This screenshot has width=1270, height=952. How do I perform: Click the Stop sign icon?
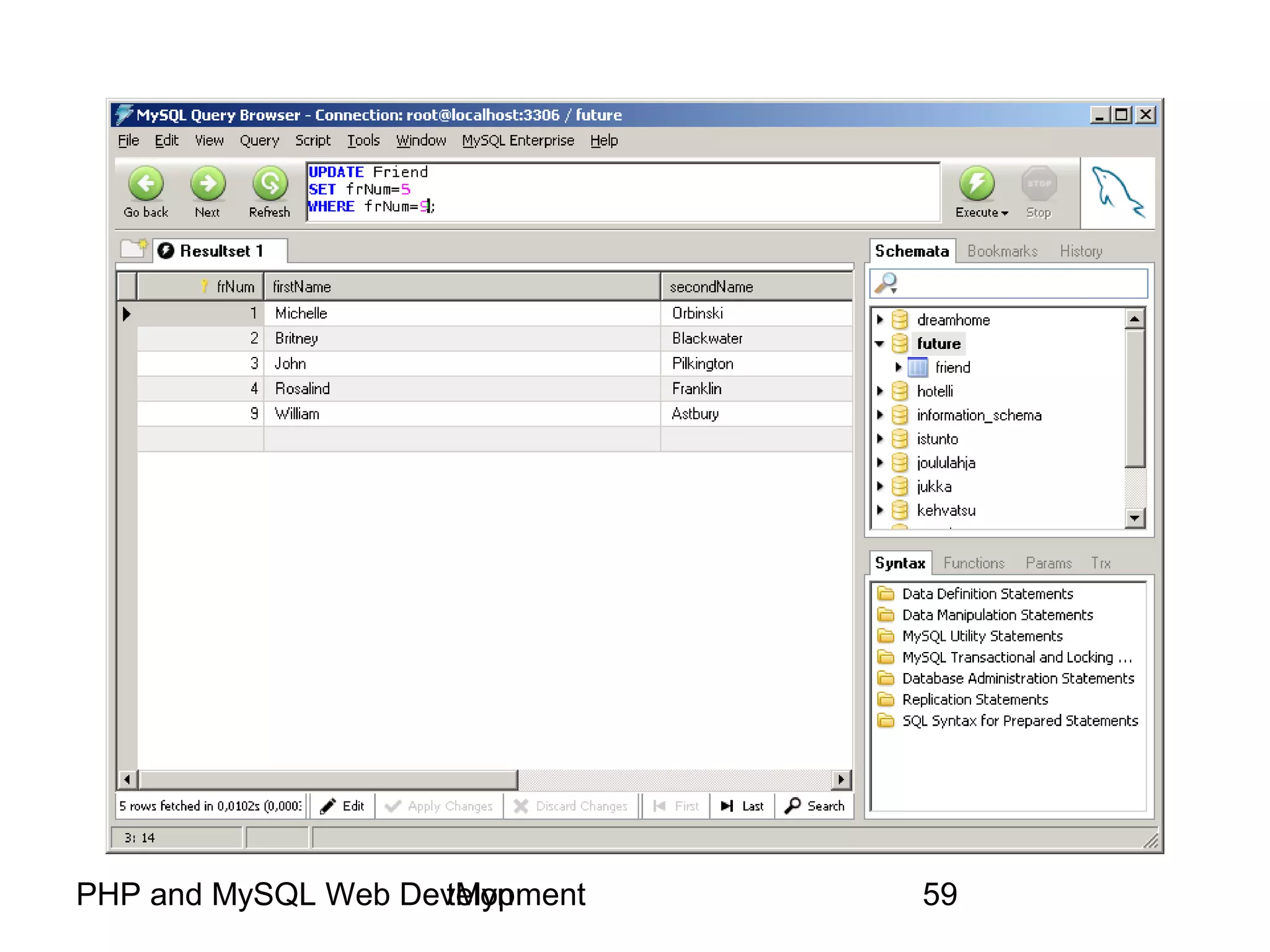pyautogui.click(x=1039, y=183)
